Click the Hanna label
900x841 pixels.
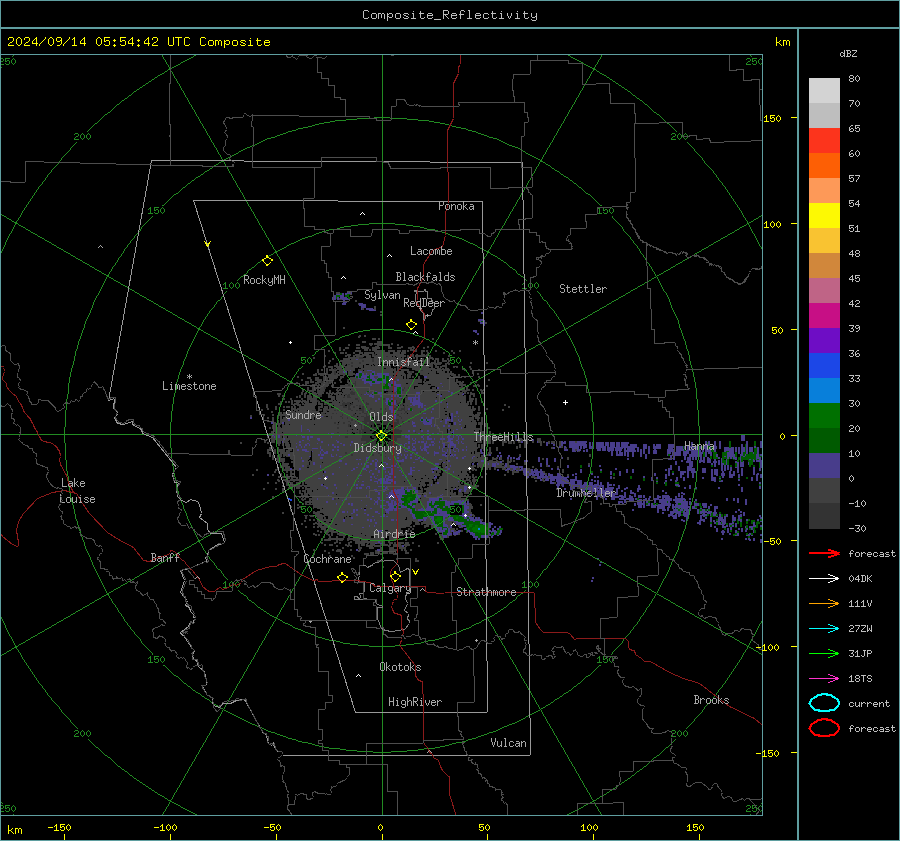[x=699, y=445]
